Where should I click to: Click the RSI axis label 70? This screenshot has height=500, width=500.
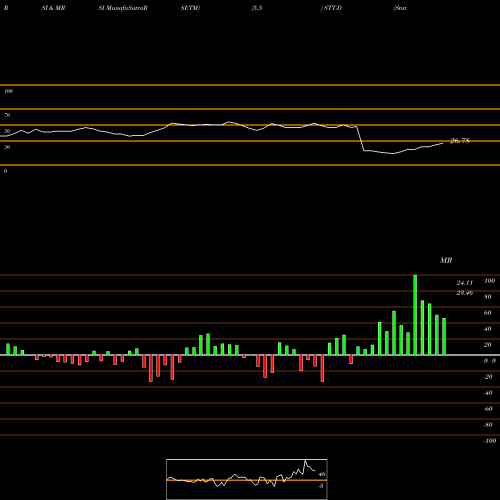tap(7, 115)
